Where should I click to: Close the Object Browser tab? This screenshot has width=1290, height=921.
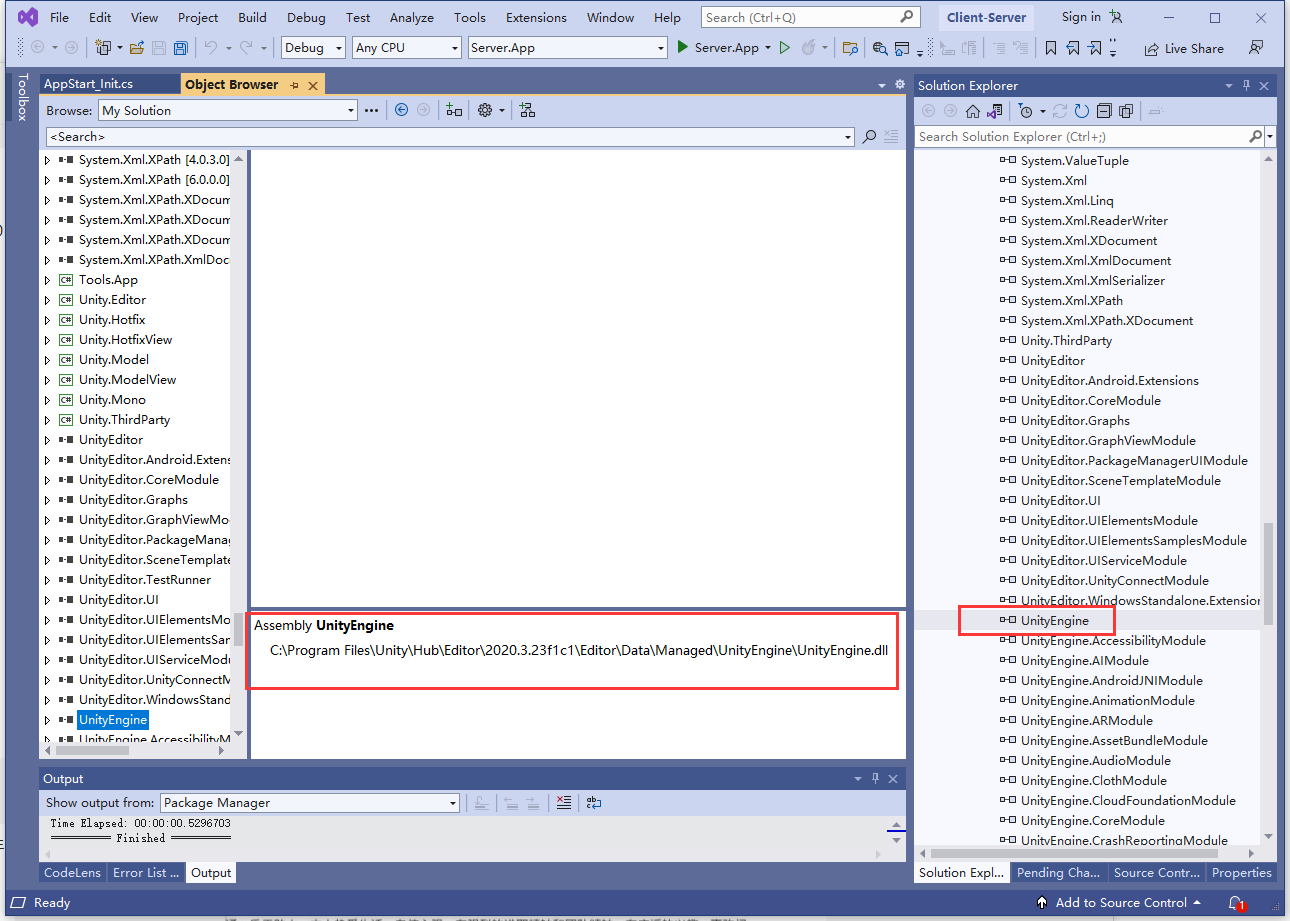click(313, 85)
